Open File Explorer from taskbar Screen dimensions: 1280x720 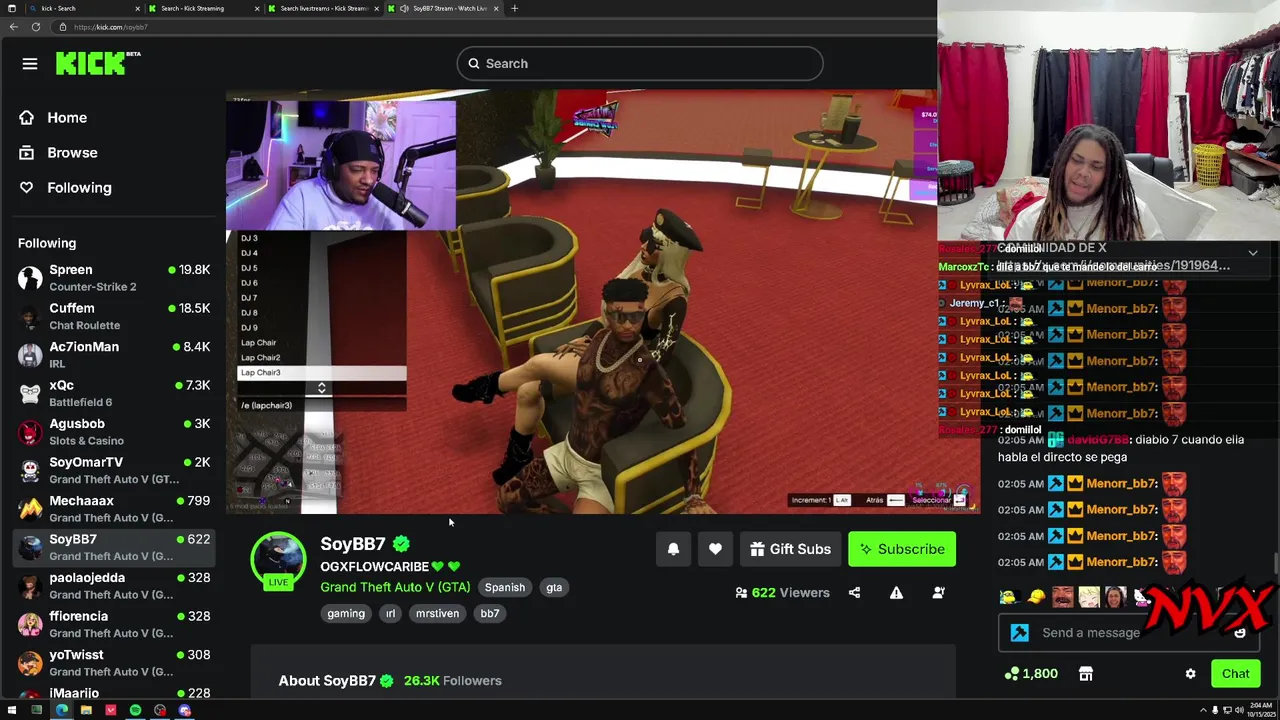86,711
